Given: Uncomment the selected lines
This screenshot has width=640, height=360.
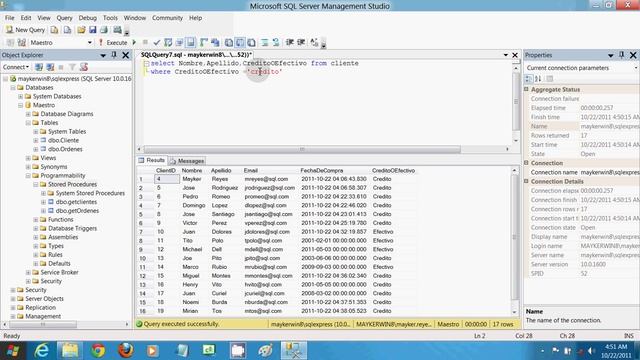Looking at the screenshot, I should 276,42.
